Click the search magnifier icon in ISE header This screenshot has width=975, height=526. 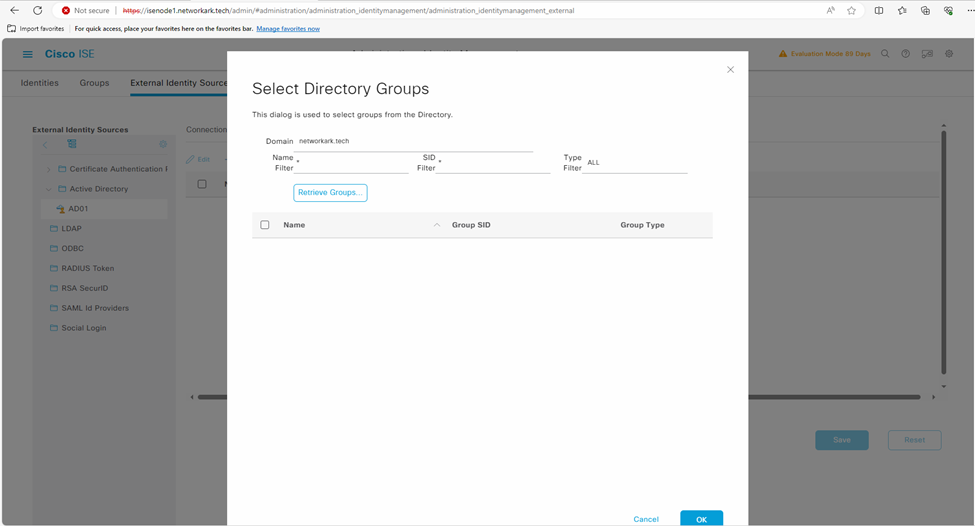pos(885,54)
